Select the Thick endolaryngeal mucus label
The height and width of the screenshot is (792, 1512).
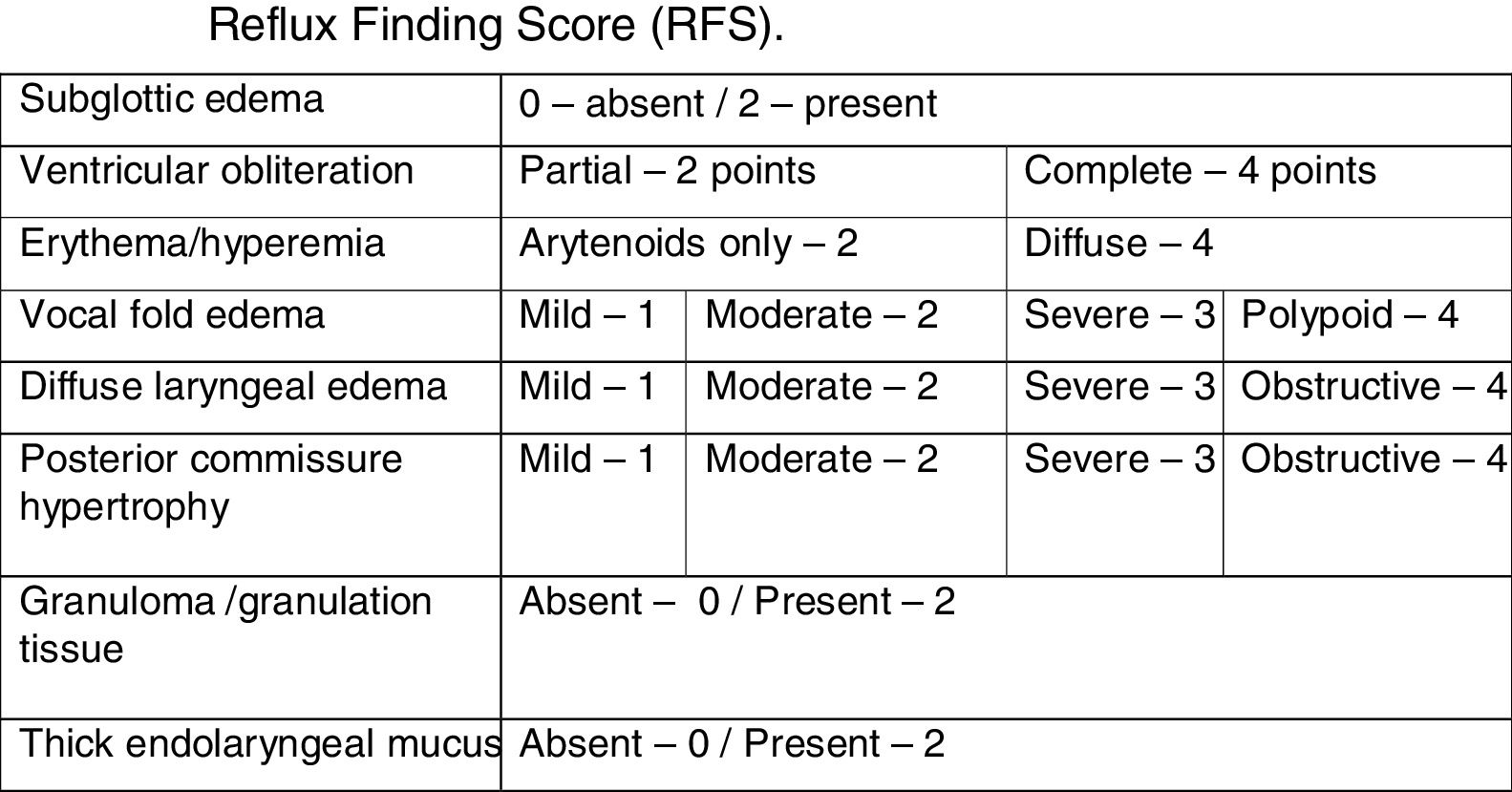258,744
